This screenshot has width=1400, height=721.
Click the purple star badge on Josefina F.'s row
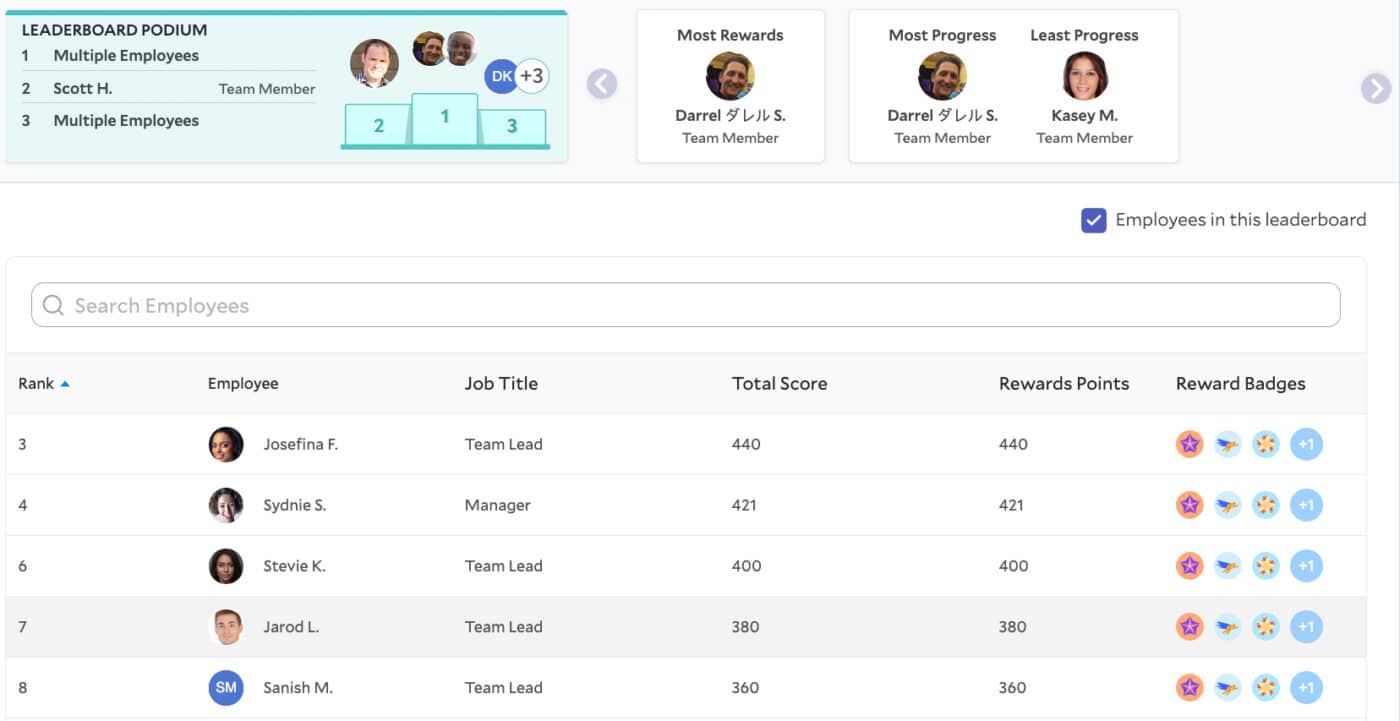(x=1189, y=443)
